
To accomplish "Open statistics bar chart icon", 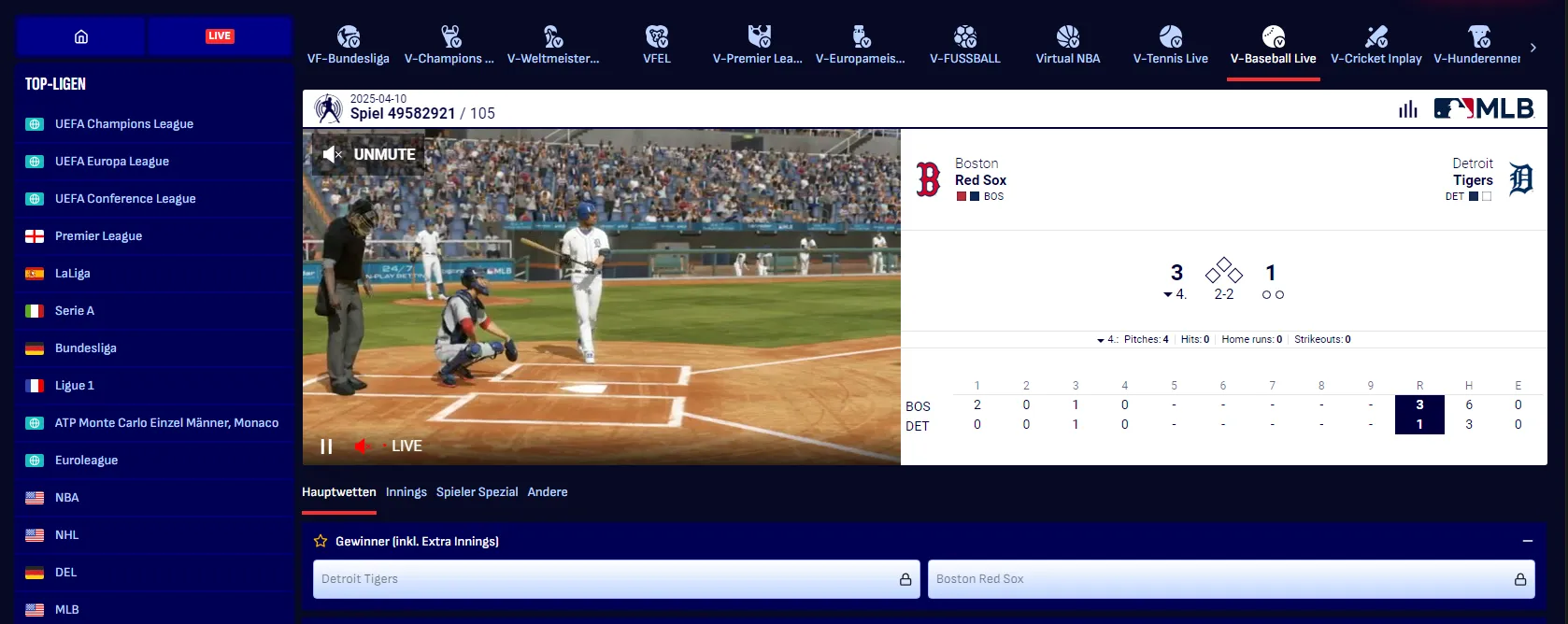I will (x=1408, y=109).
